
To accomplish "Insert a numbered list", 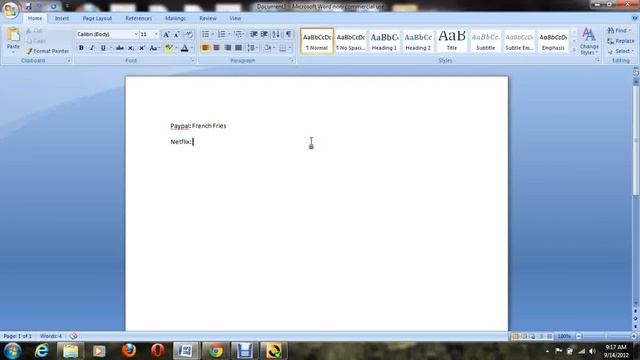I will [x=222, y=34].
